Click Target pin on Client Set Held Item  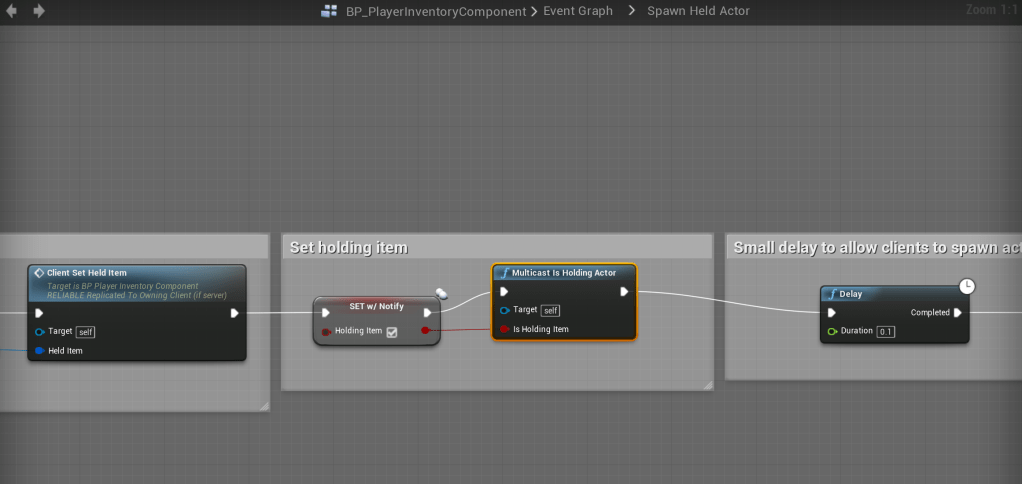(x=39, y=332)
